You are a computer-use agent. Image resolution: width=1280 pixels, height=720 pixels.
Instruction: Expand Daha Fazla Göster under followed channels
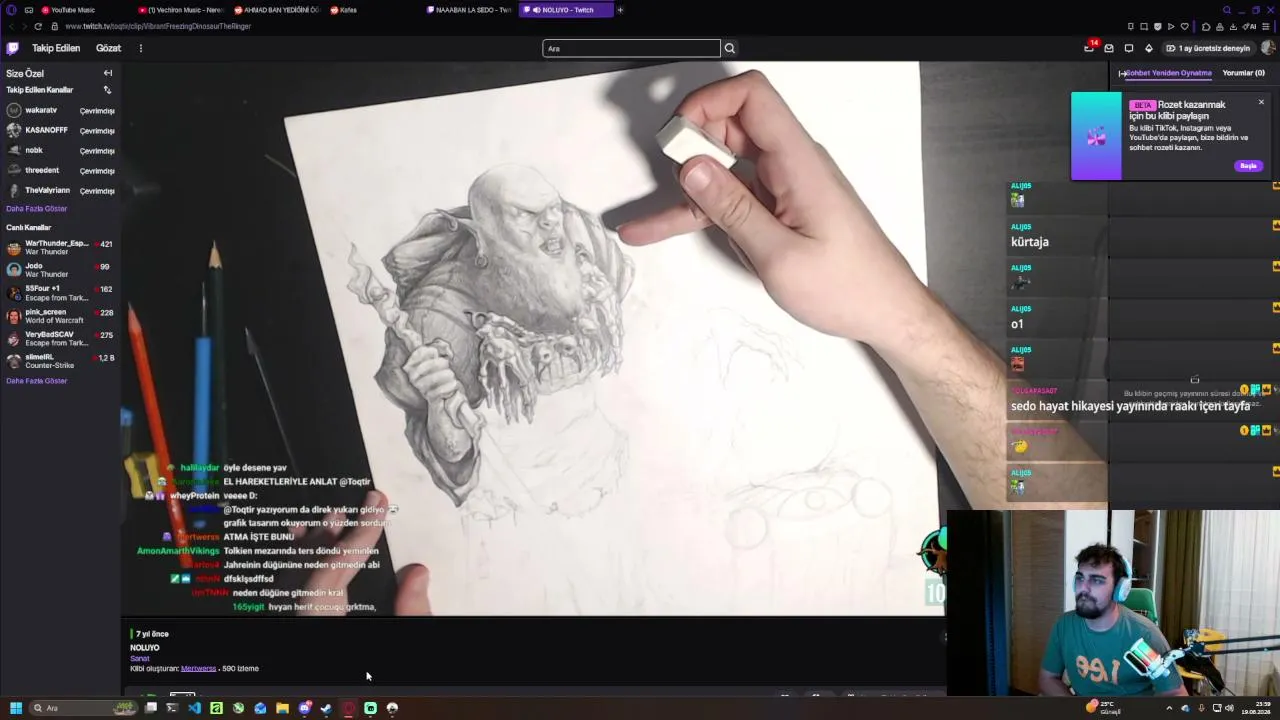37,209
